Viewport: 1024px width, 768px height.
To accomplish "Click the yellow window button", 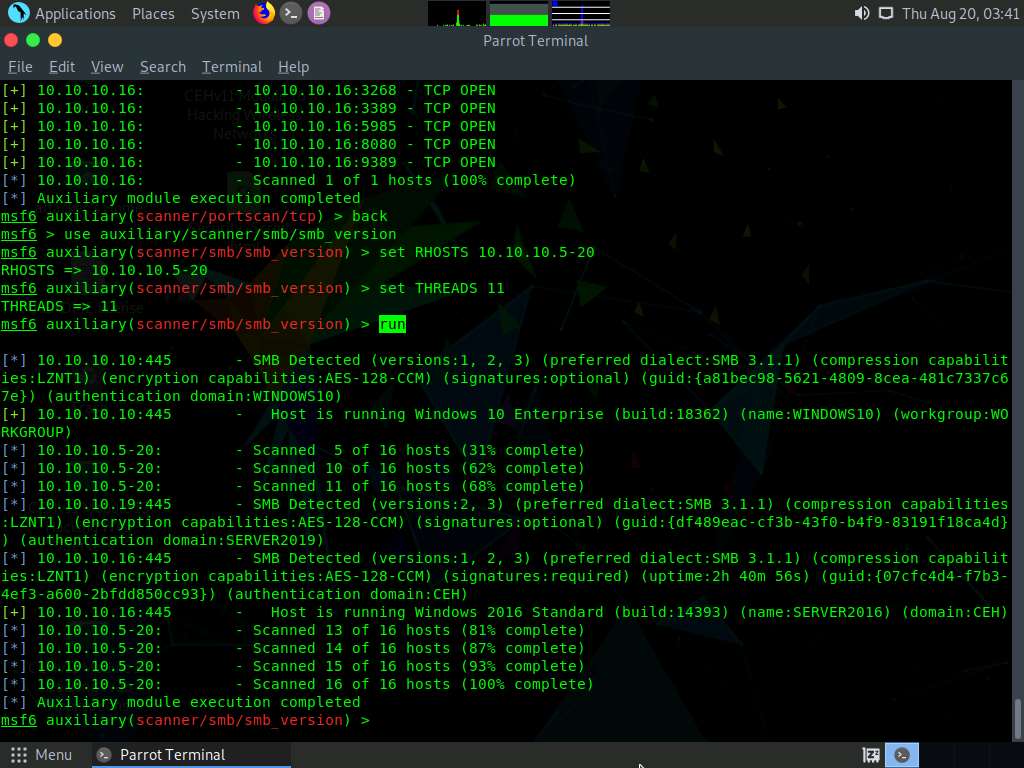I will pos(56,40).
